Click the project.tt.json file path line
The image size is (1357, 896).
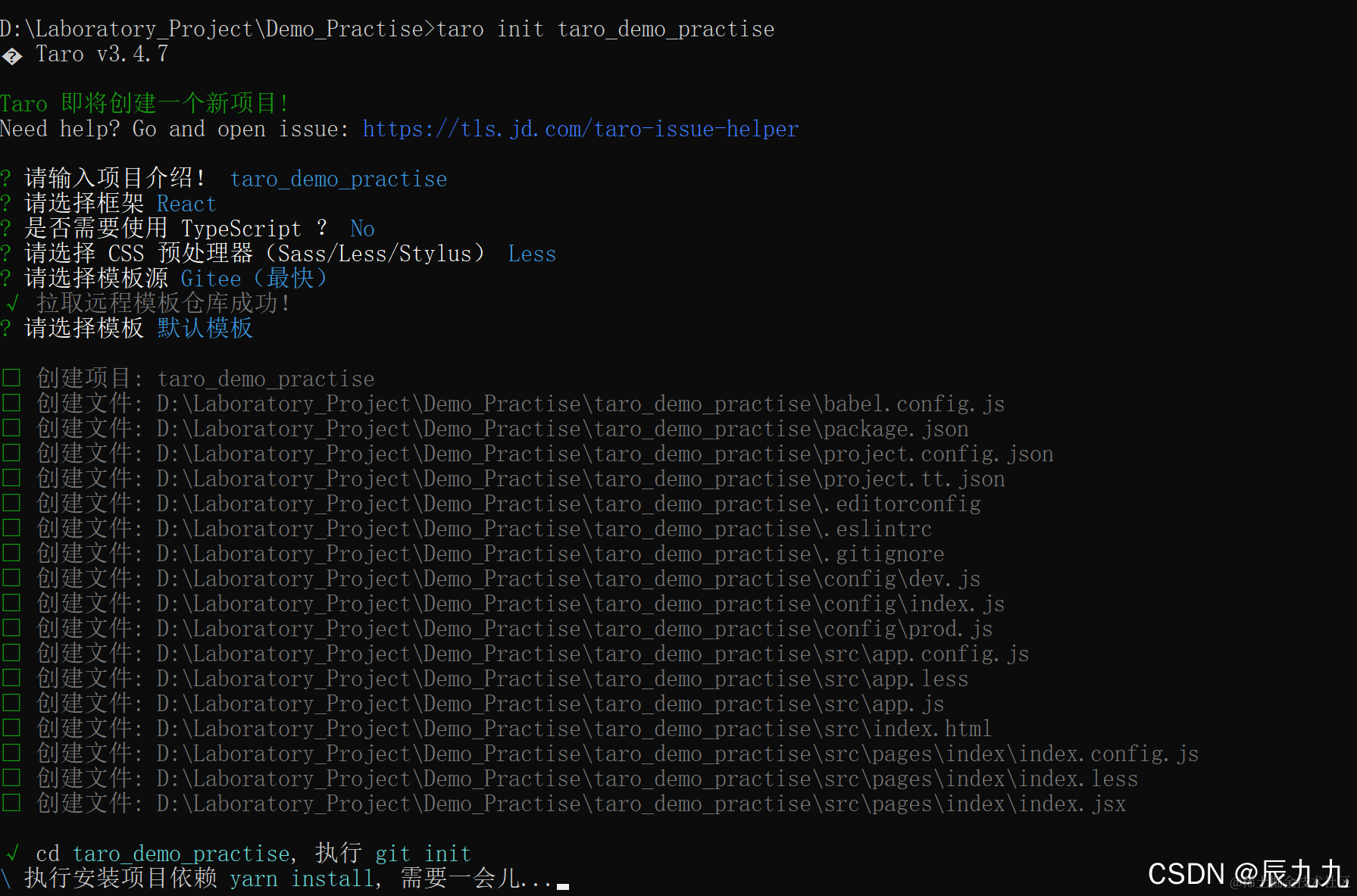click(521, 479)
